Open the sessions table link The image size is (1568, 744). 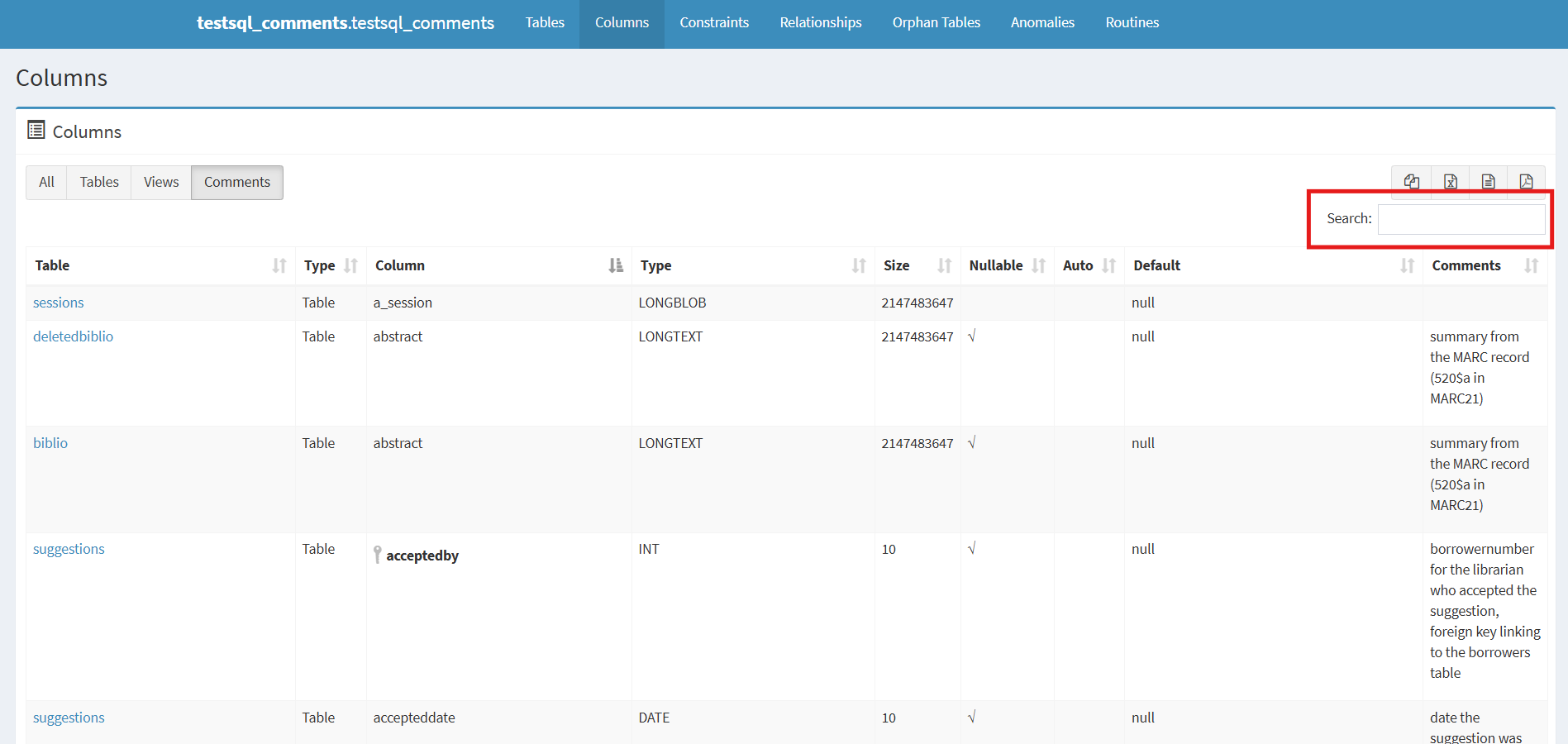point(59,303)
